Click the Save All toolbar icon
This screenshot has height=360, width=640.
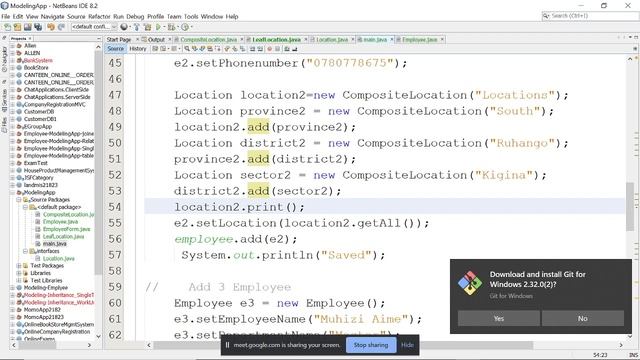38,27
